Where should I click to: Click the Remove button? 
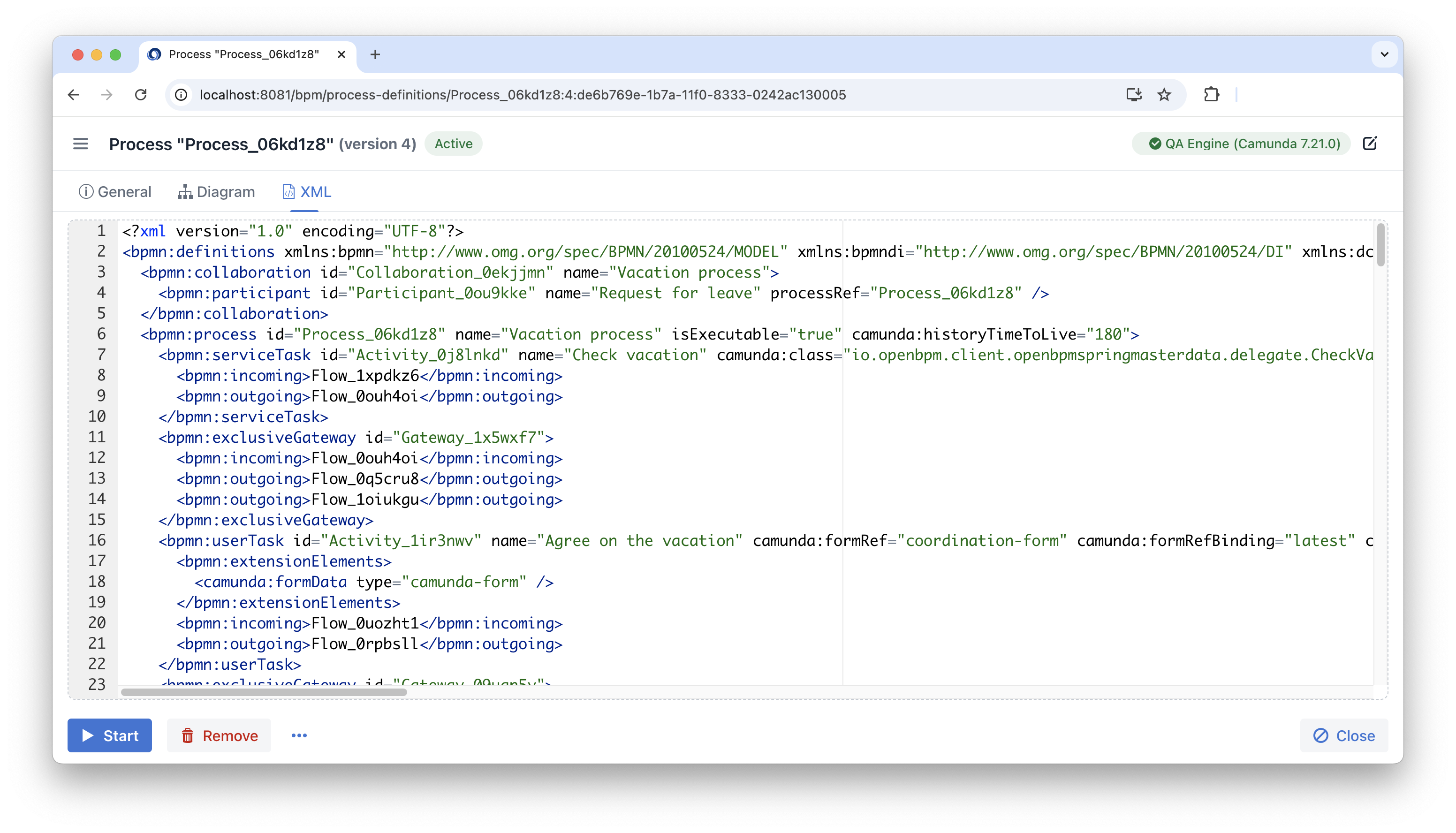tap(219, 736)
